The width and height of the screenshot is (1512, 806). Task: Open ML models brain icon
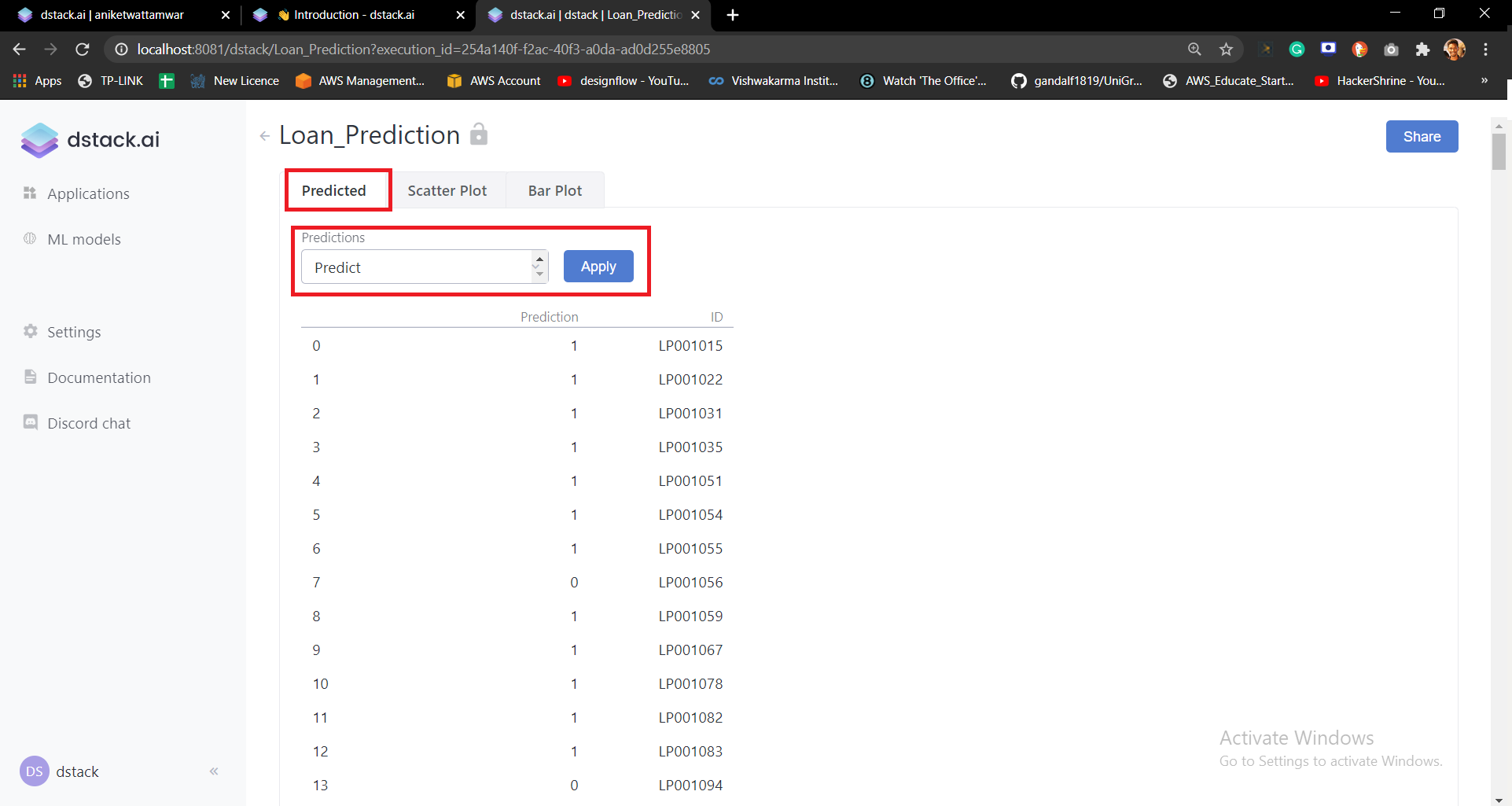point(30,239)
